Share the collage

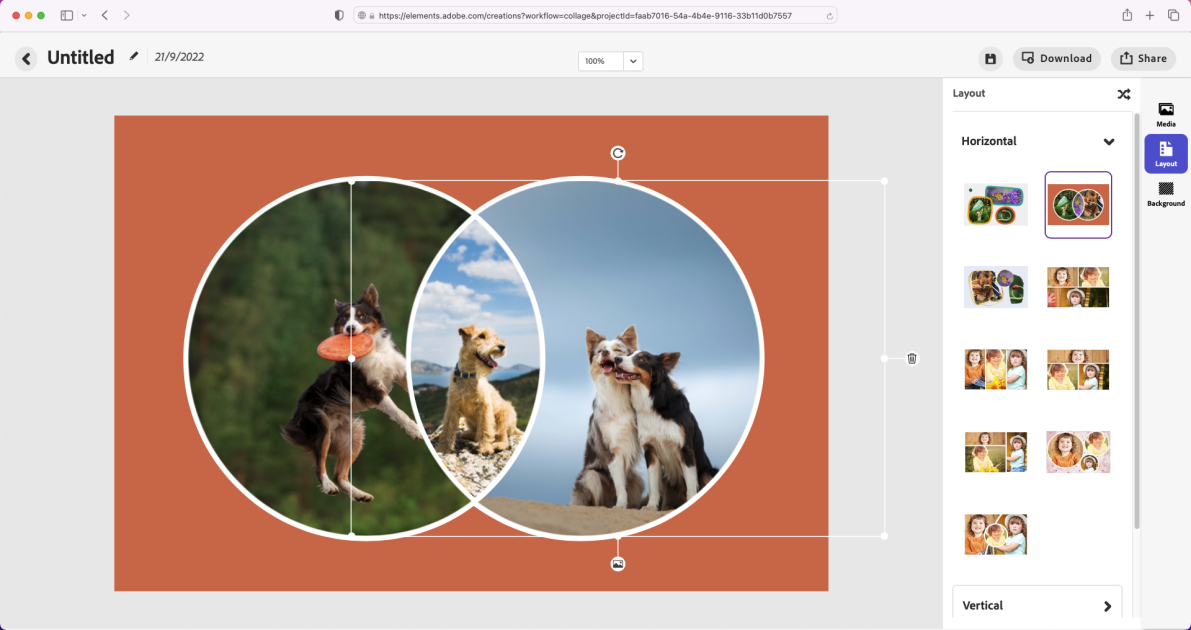tap(1142, 58)
